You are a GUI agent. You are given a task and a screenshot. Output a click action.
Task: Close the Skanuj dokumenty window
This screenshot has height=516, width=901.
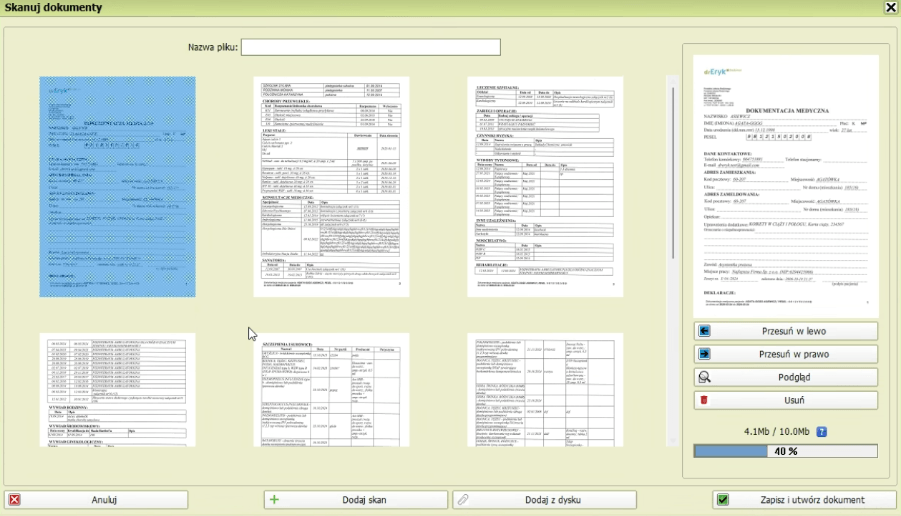click(x=890, y=7)
